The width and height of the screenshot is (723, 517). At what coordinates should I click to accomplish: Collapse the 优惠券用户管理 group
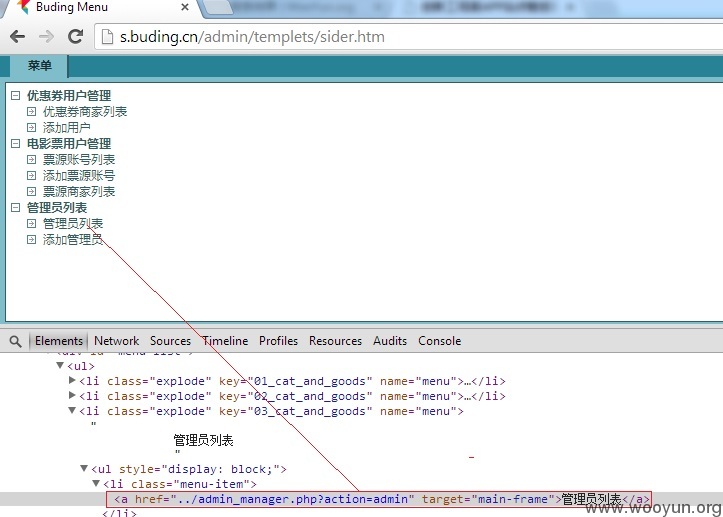pyautogui.click(x=16, y=95)
